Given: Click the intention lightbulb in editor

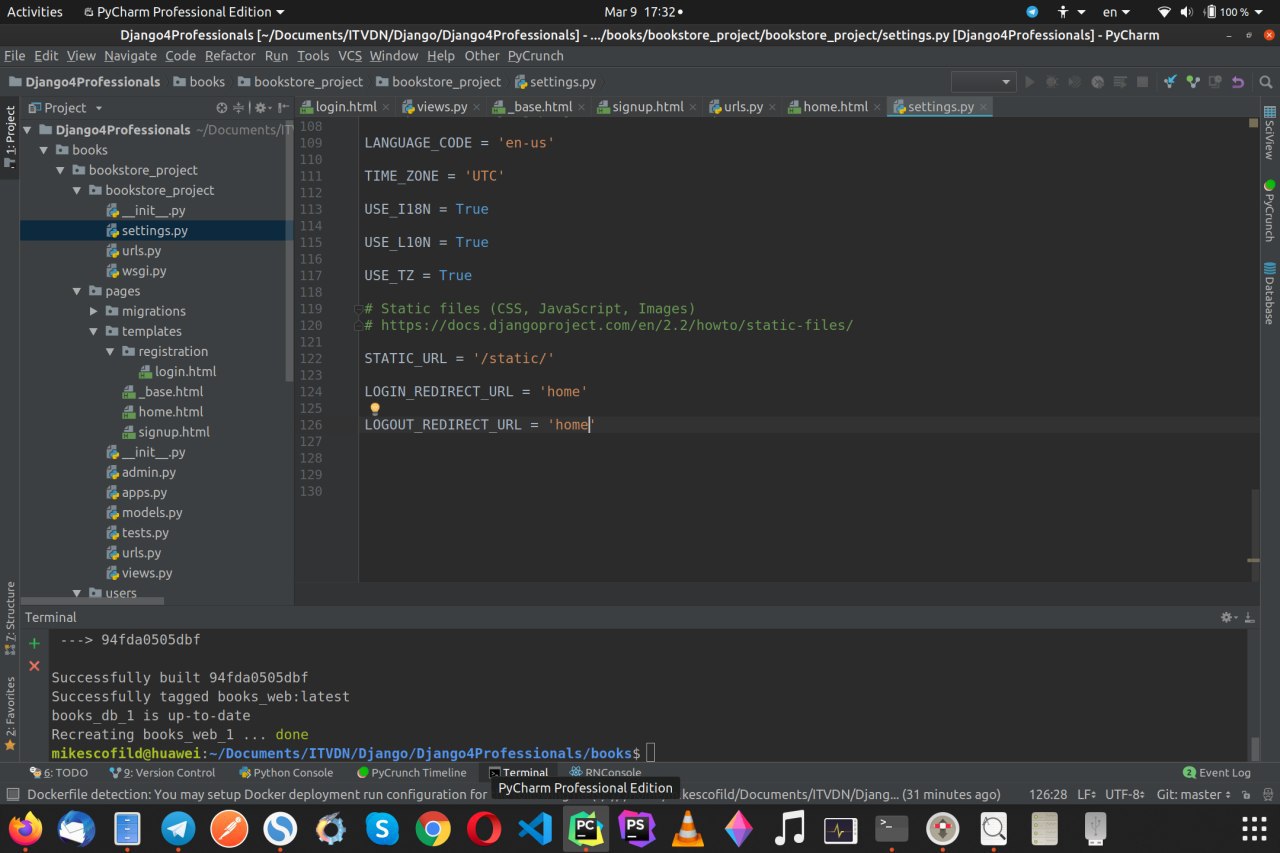Looking at the screenshot, I should 375,409.
